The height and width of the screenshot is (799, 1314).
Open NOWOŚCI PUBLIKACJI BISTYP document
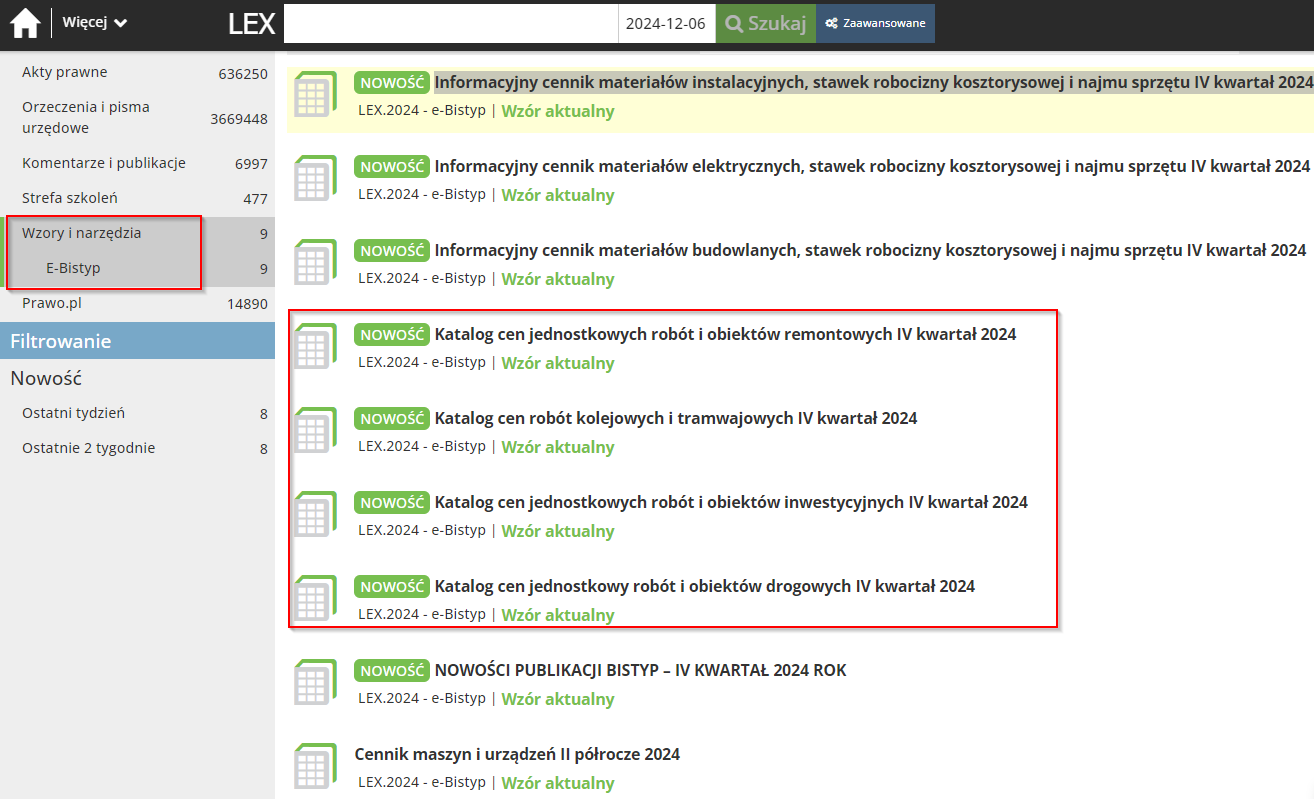click(640, 670)
